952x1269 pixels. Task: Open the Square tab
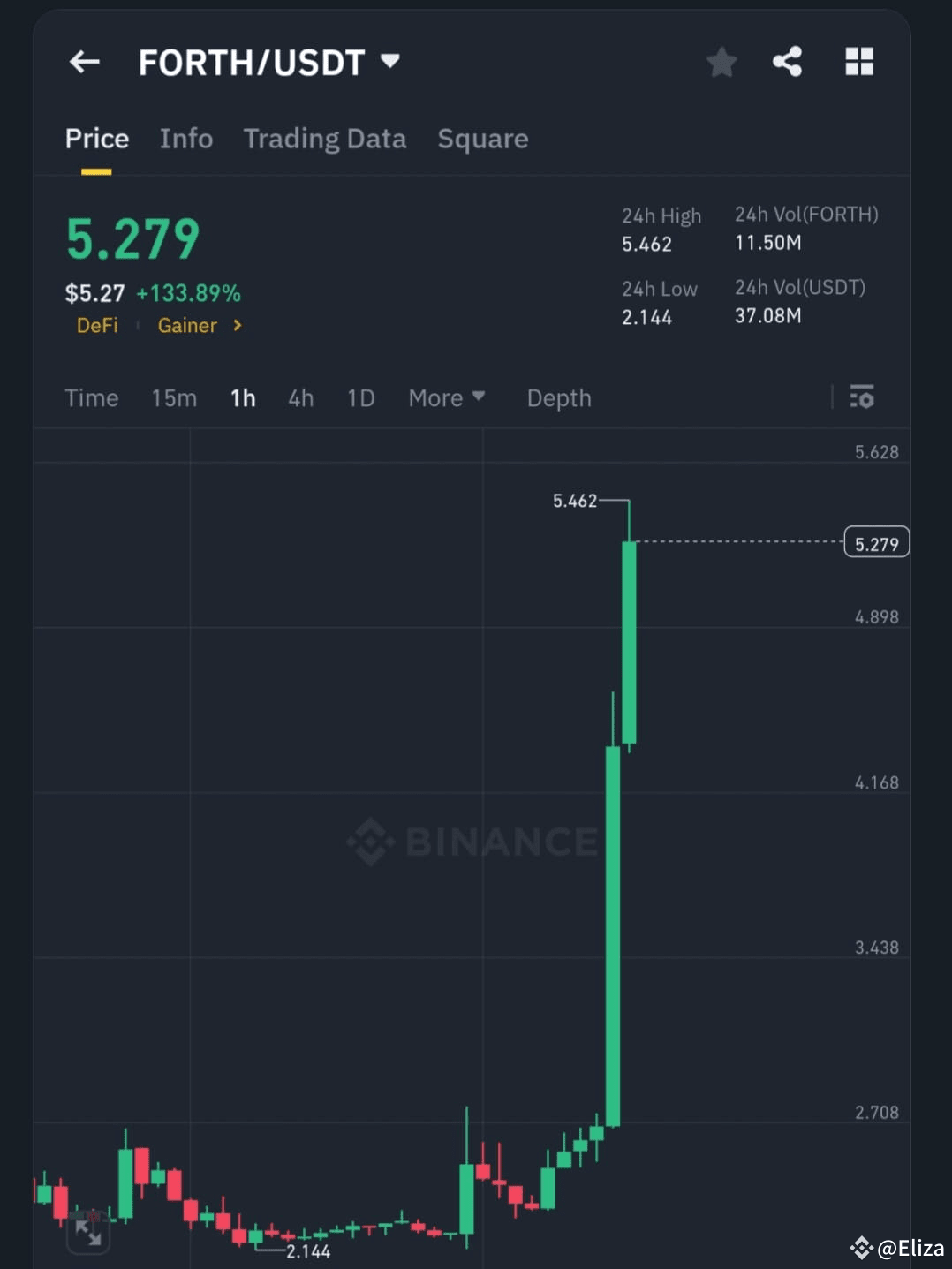[482, 139]
